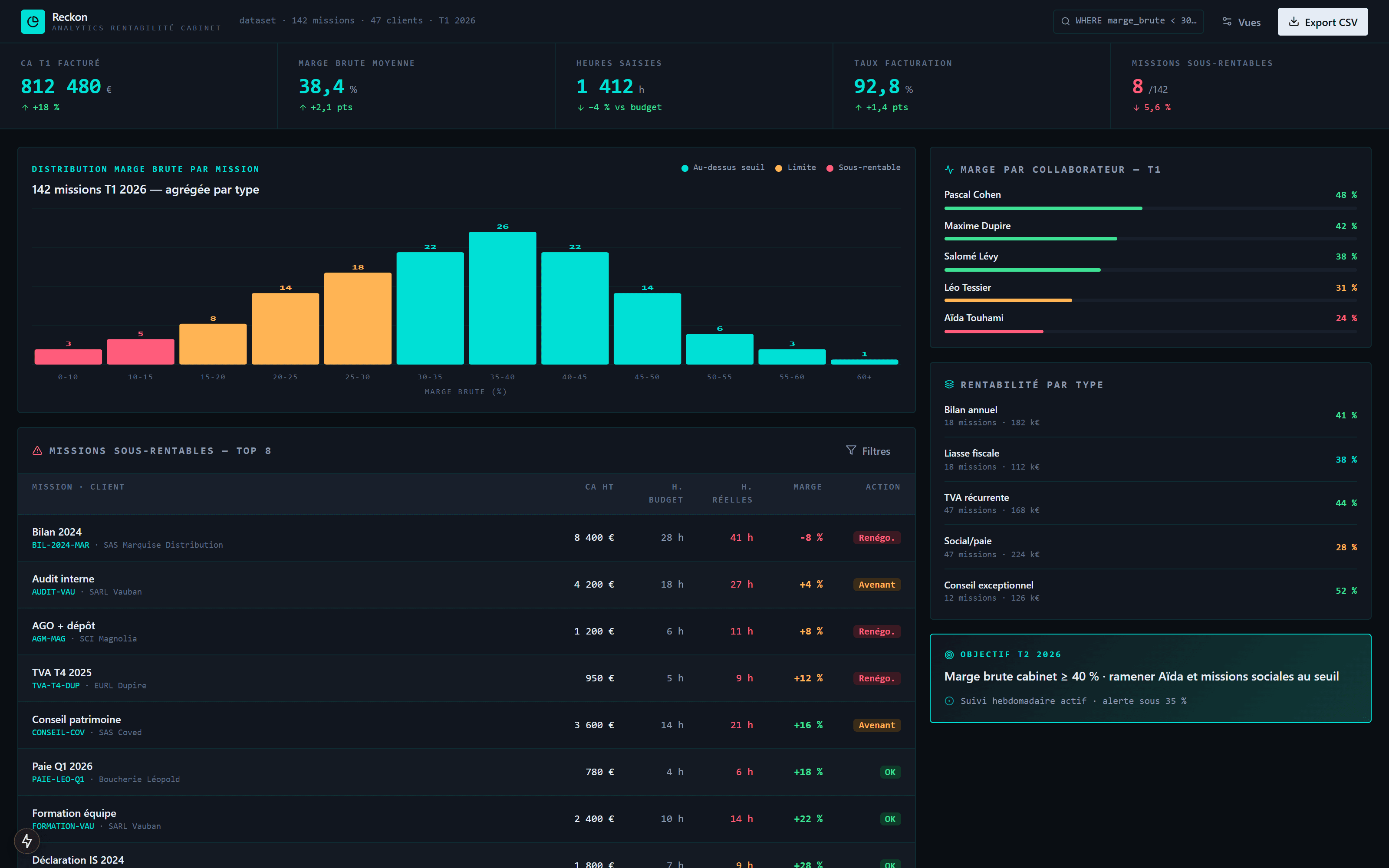This screenshot has width=1389, height=868.
Task: Click the Renégo. badge for Bilan 2024
Action: click(876, 538)
